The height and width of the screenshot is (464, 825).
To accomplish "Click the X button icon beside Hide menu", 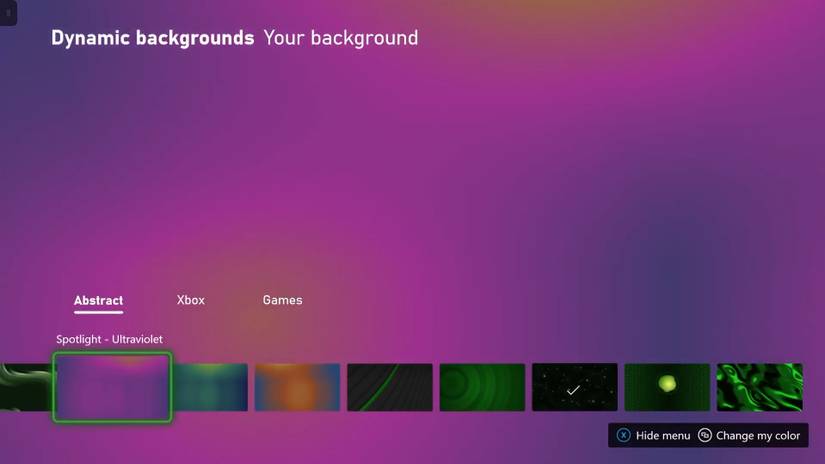I will tap(623, 435).
